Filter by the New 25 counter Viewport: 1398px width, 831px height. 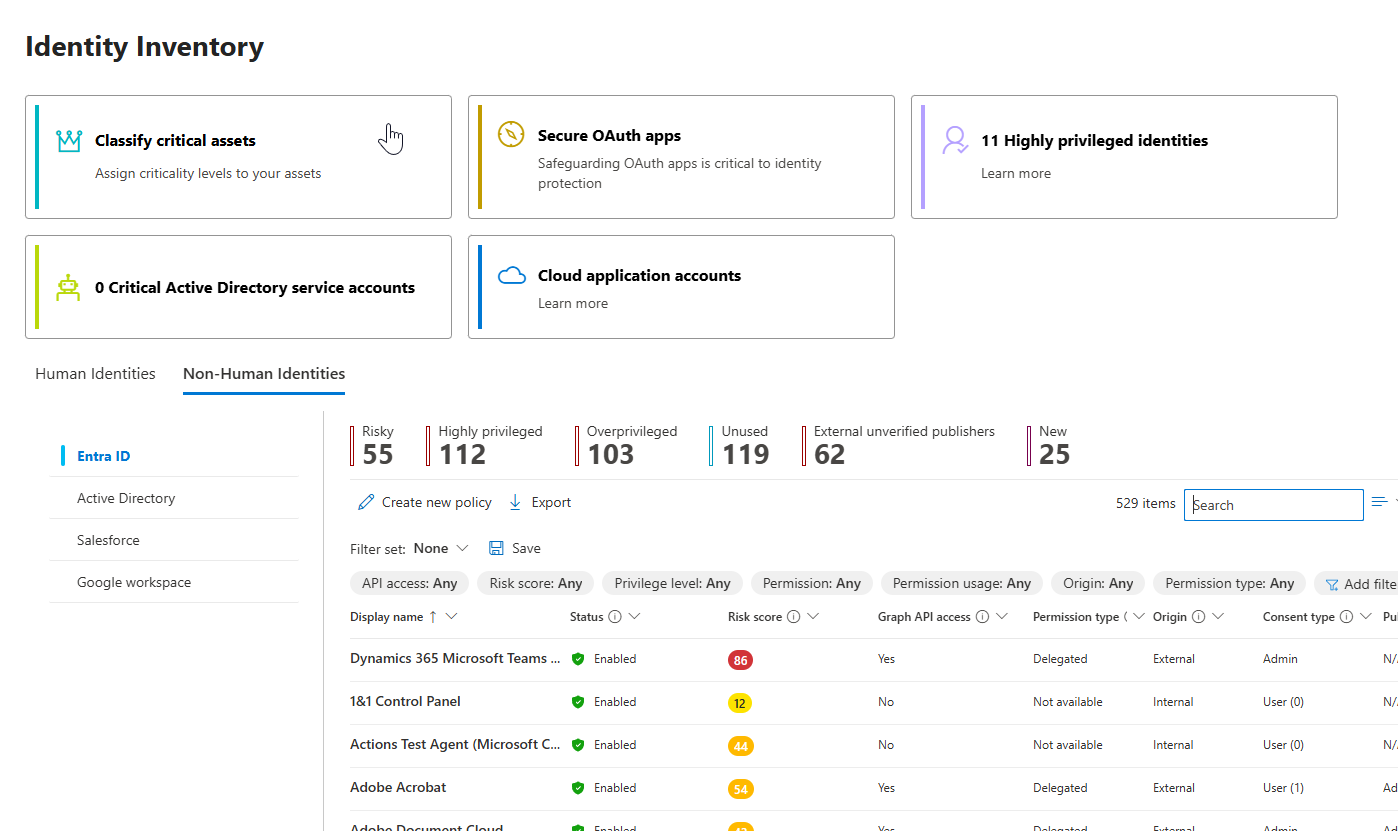point(1049,446)
